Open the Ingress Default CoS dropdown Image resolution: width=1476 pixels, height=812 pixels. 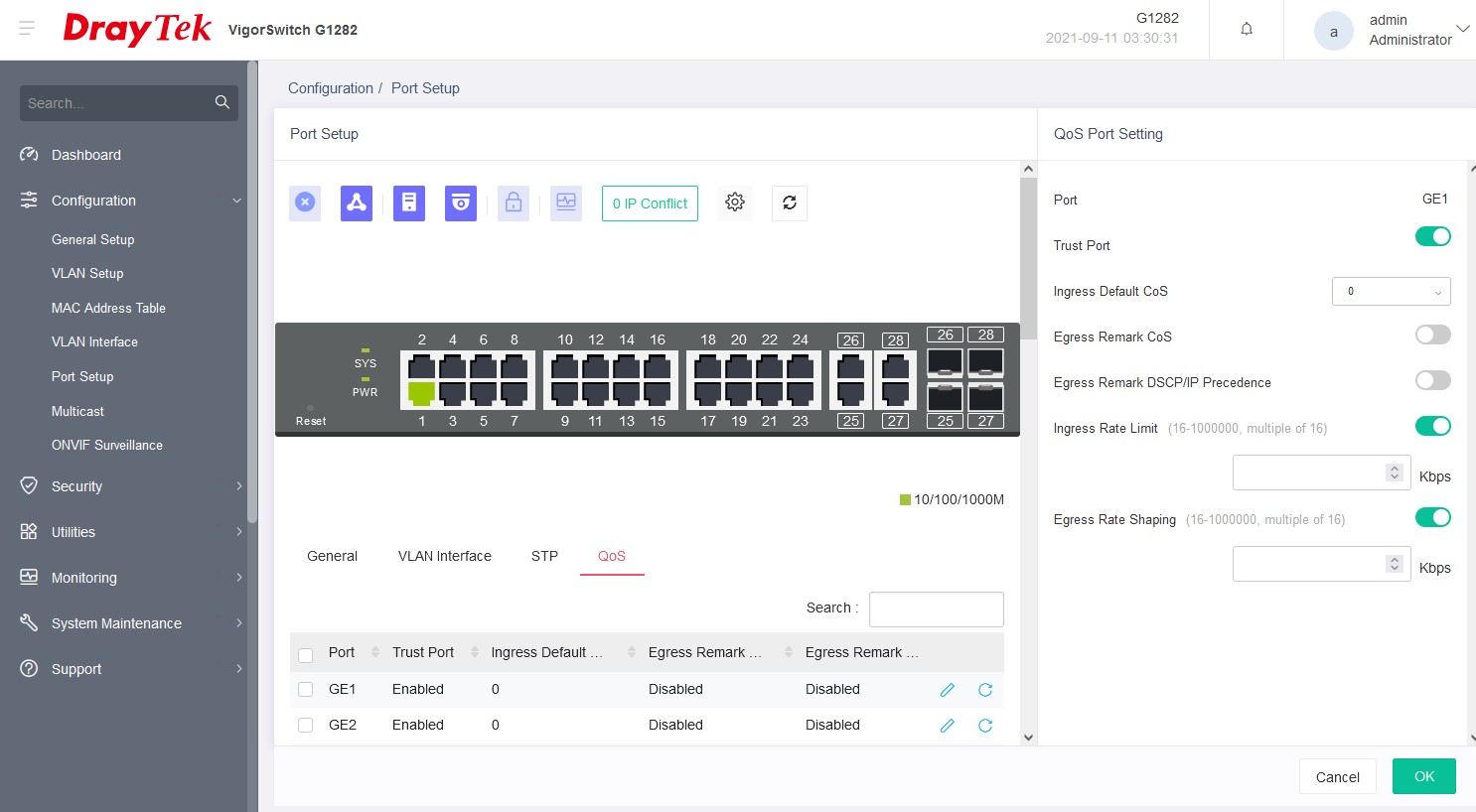[1391, 291]
